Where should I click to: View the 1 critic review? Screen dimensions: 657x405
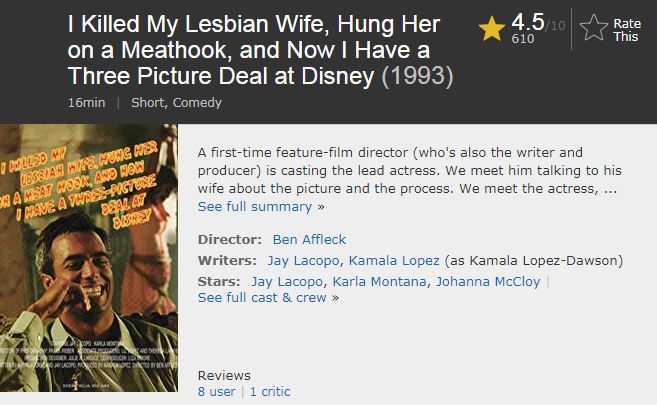coord(270,391)
